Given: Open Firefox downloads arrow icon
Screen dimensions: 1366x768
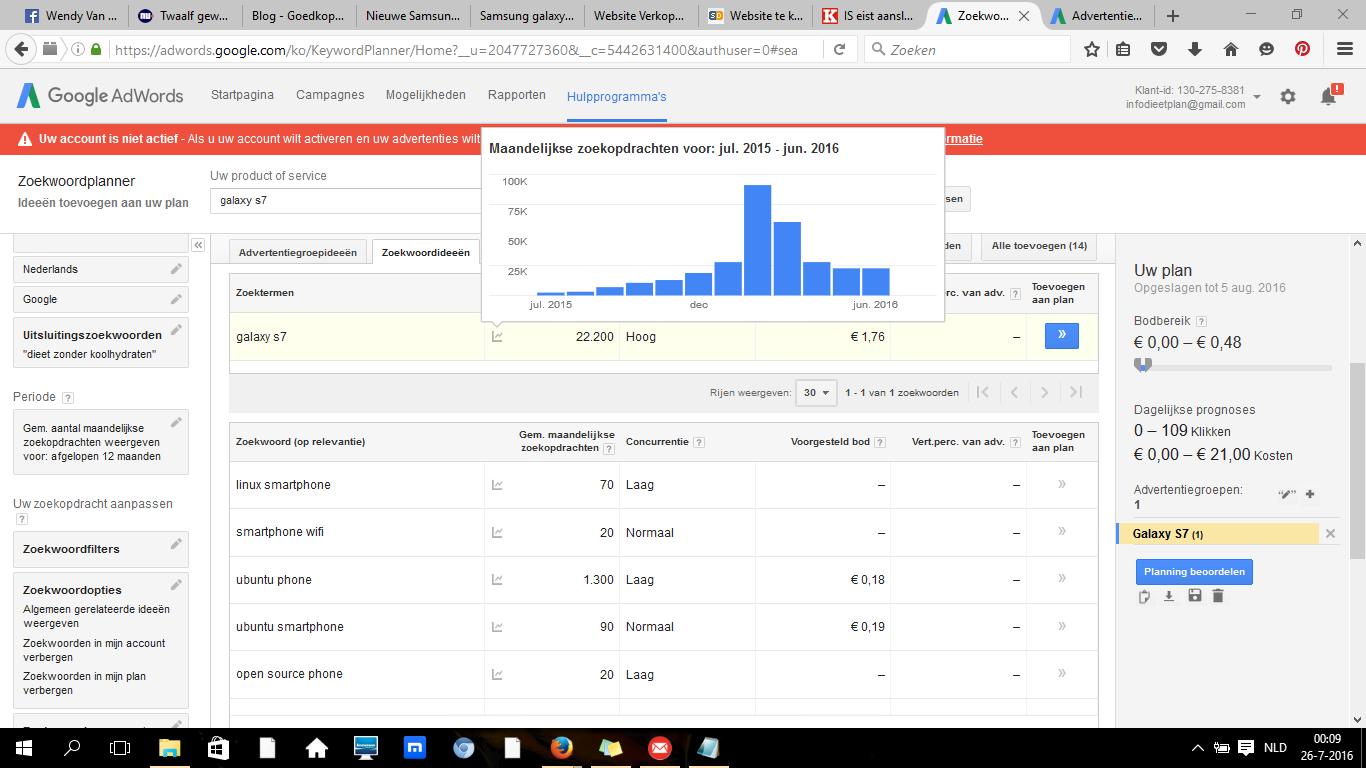Looking at the screenshot, I should (x=1195, y=49).
